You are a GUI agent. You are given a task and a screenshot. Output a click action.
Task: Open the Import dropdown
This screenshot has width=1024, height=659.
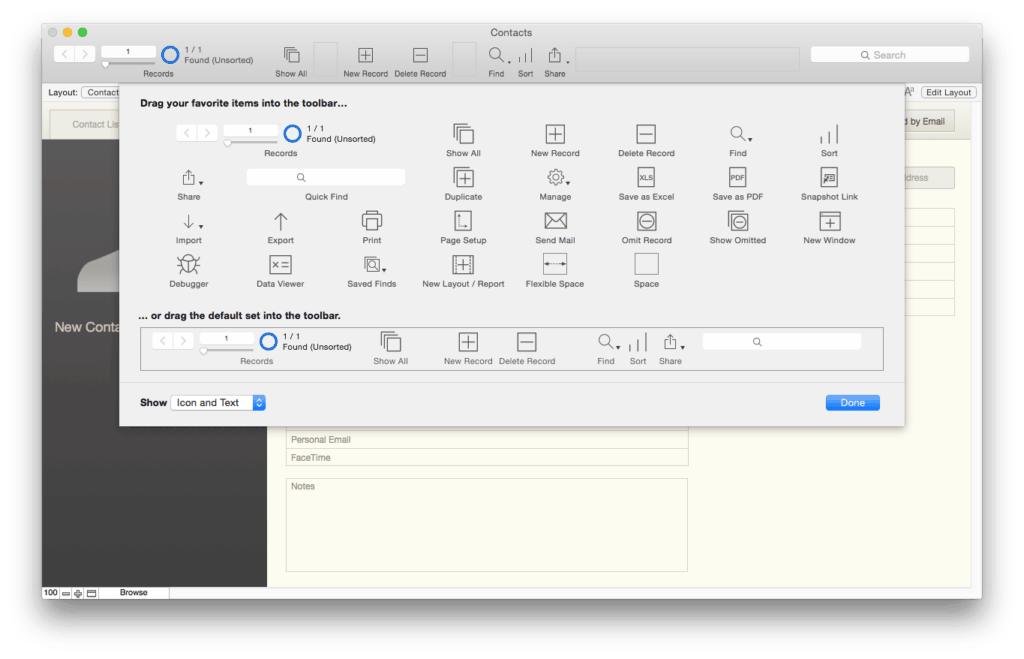click(x=191, y=222)
